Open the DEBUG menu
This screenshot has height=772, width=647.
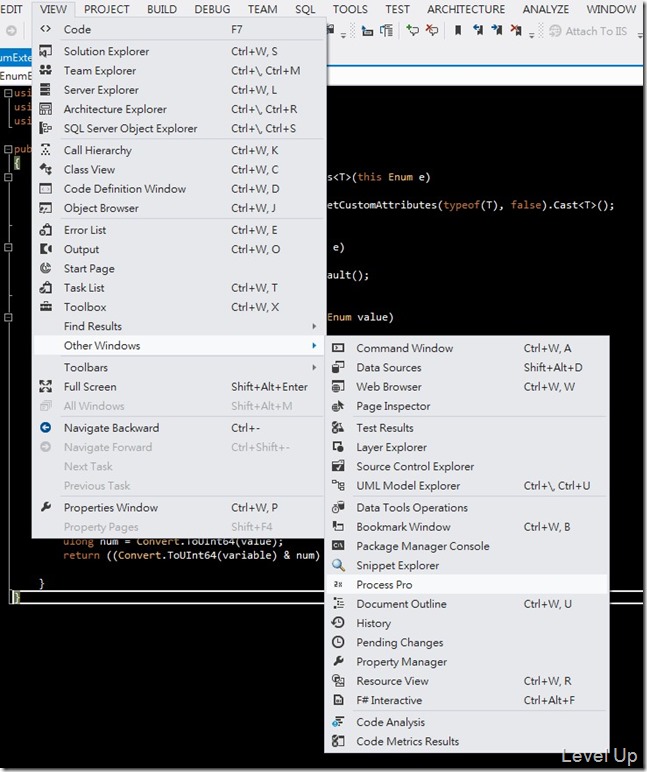(212, 9)
